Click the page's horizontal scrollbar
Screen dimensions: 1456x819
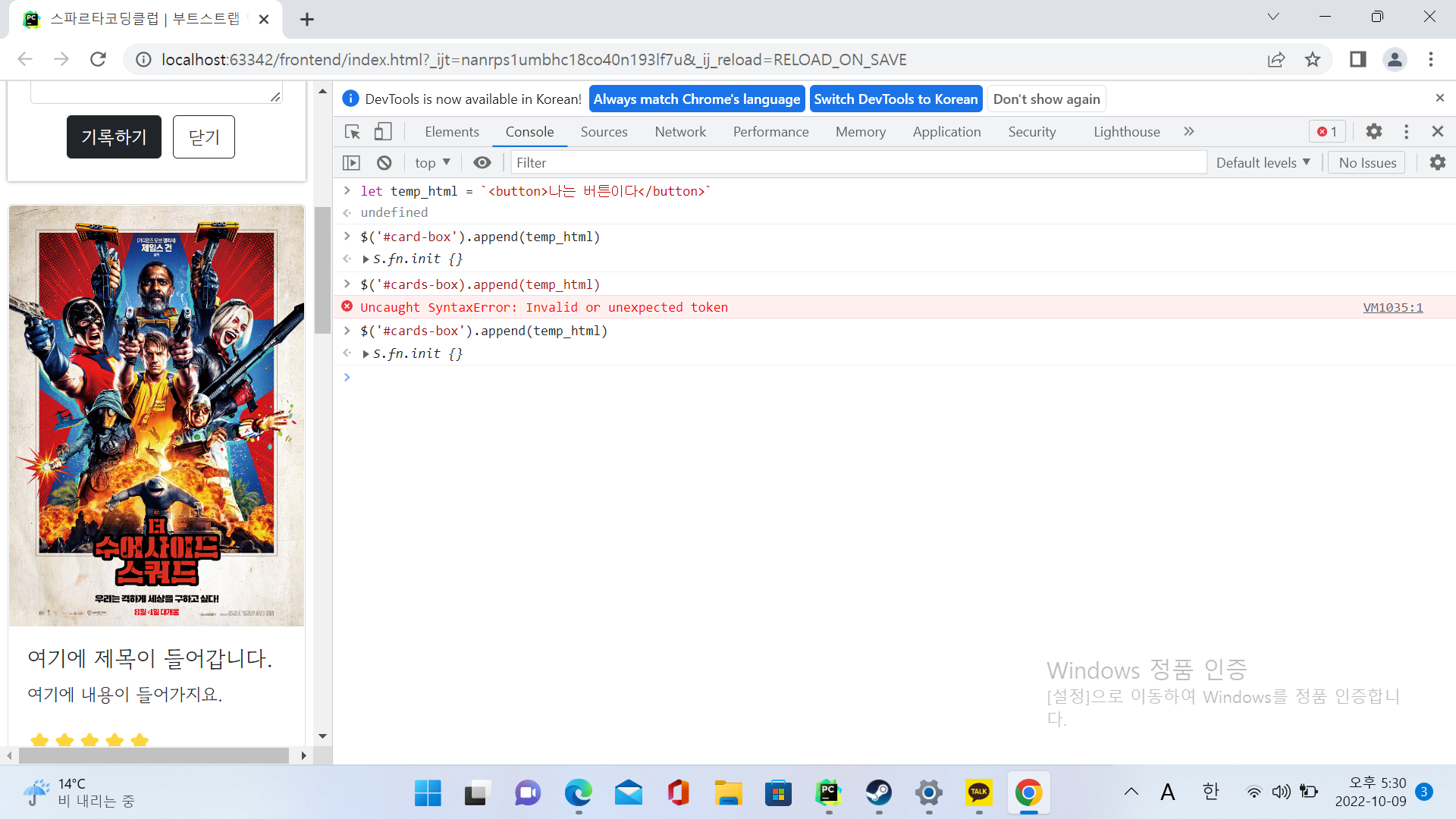coord(154,755)
